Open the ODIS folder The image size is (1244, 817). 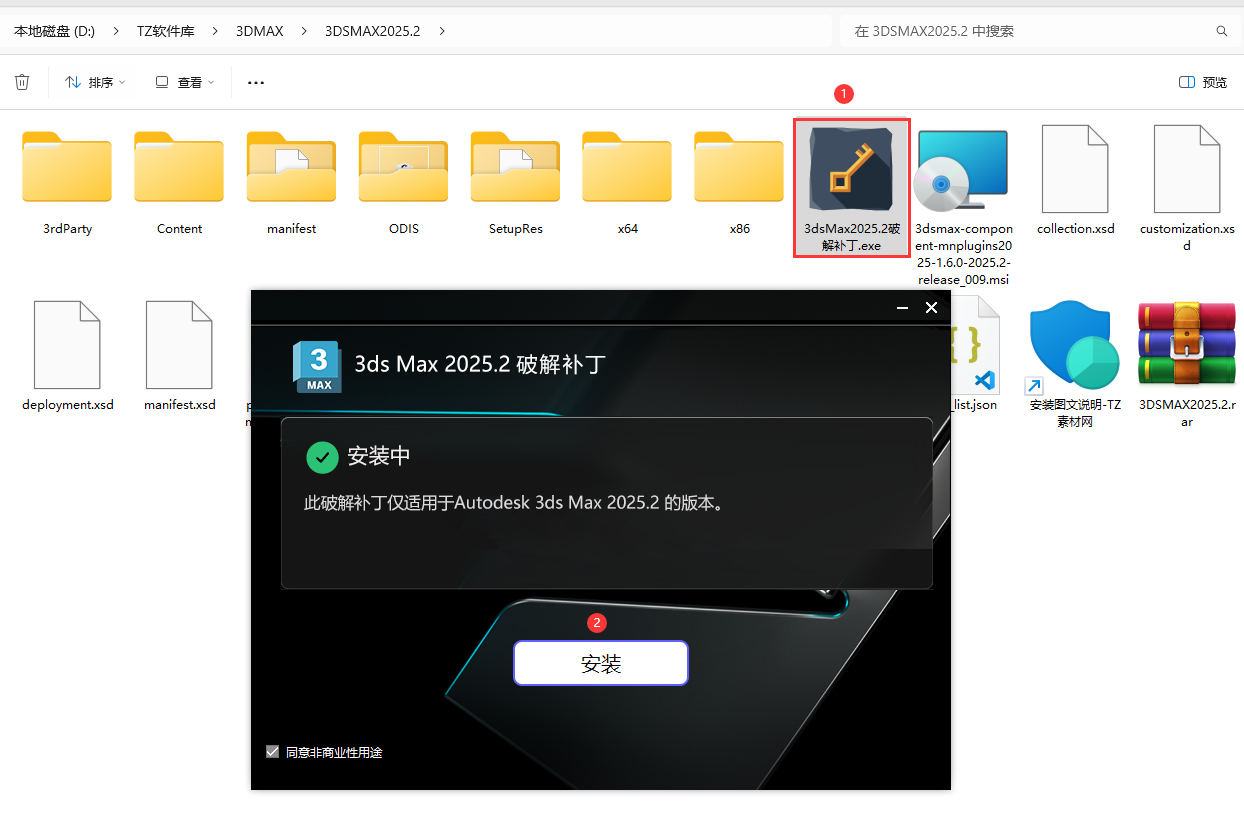pos(403,166)
